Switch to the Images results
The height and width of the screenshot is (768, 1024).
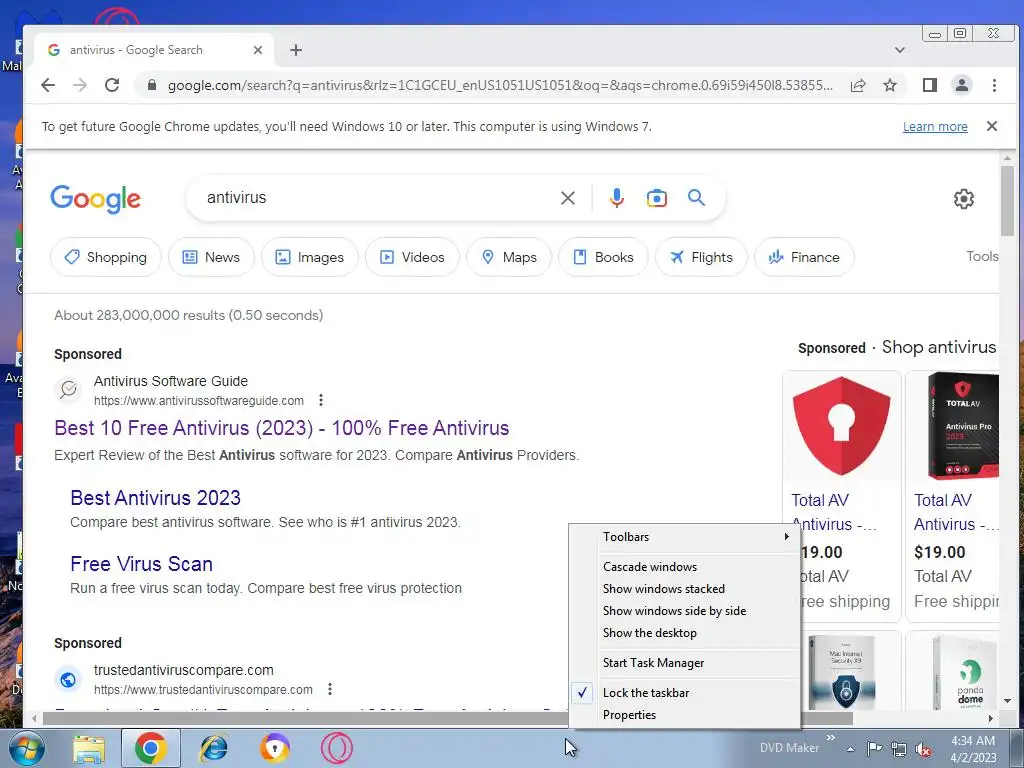click(x=310, y=257)
